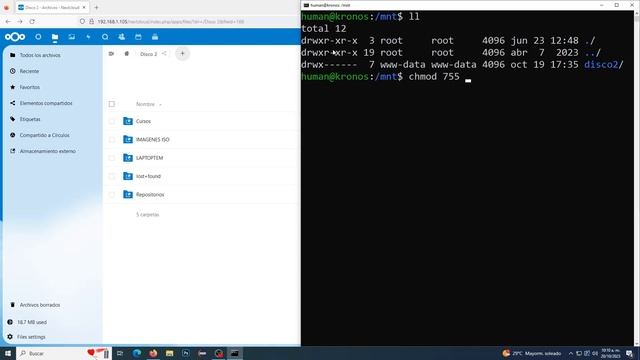
Task: Click the LAPTOPTEM folder icon
Action: [x=128, y=158]
